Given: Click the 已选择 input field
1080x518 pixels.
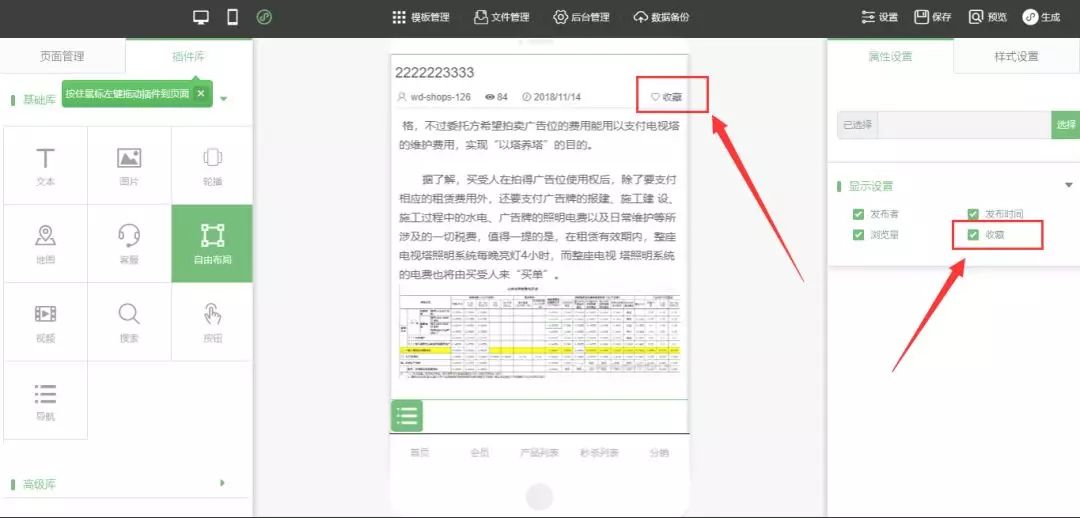Looking at the screenshot, I should tap(964, 125).
